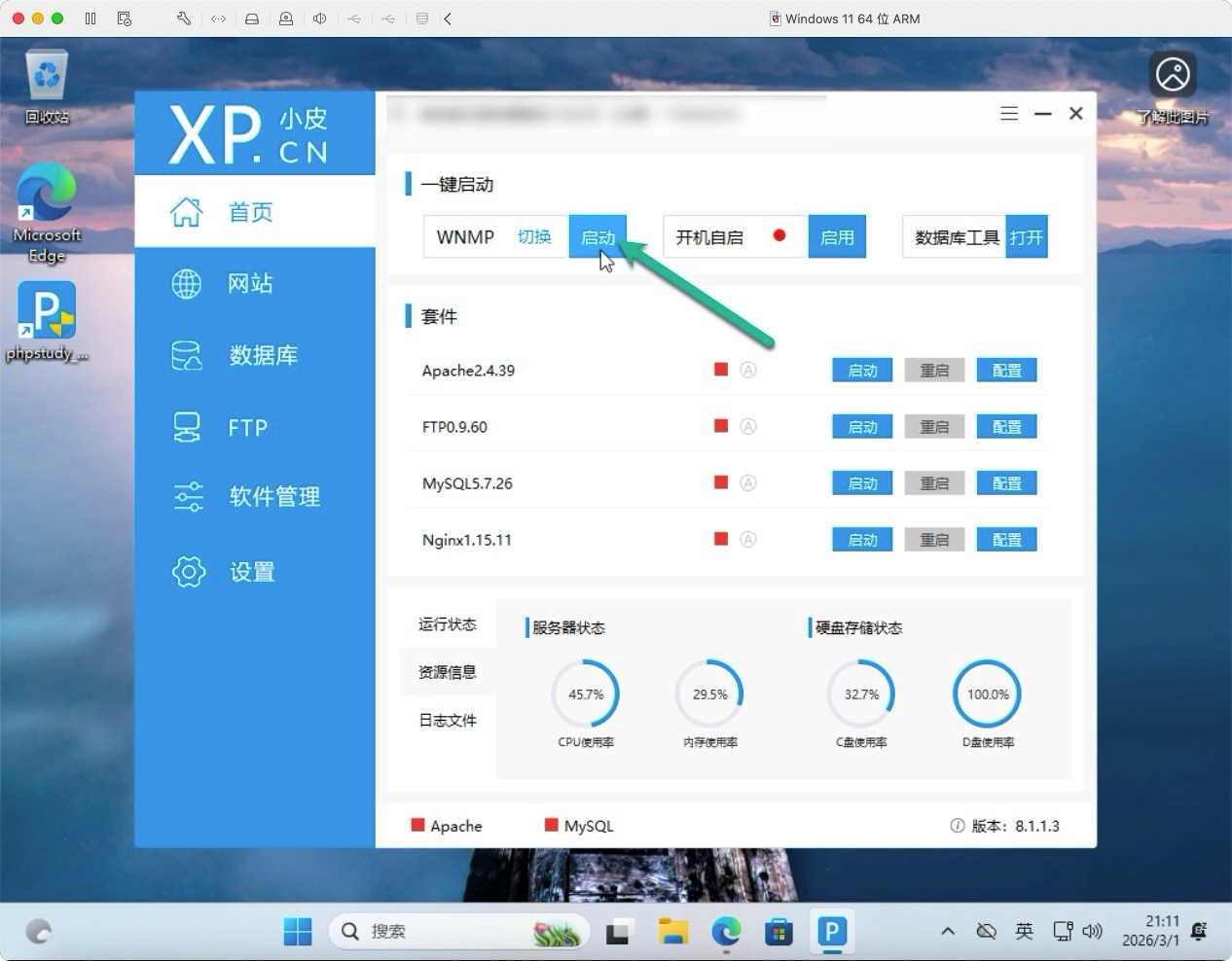
Task: Click the XP.CN 小皮 logo
Action: (x=250, y=134)
